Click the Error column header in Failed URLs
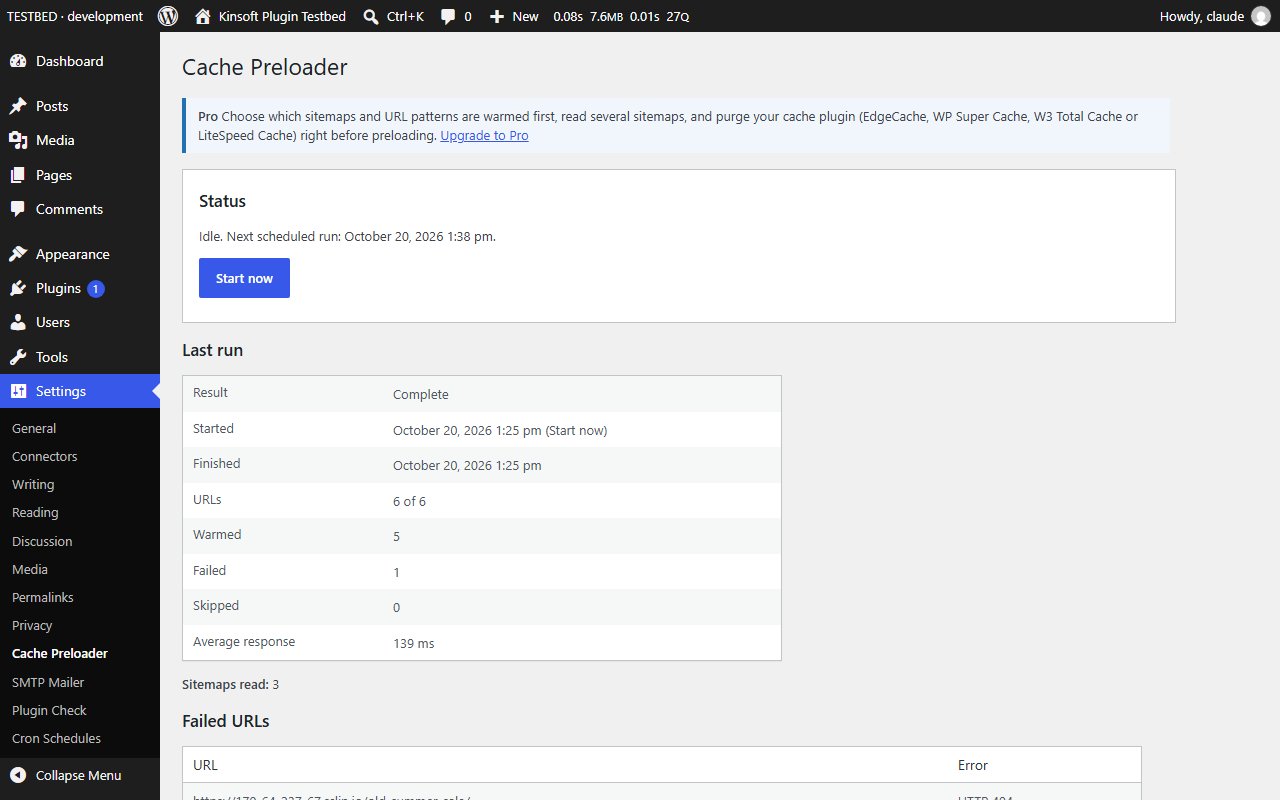 click(x=973, y=765)
